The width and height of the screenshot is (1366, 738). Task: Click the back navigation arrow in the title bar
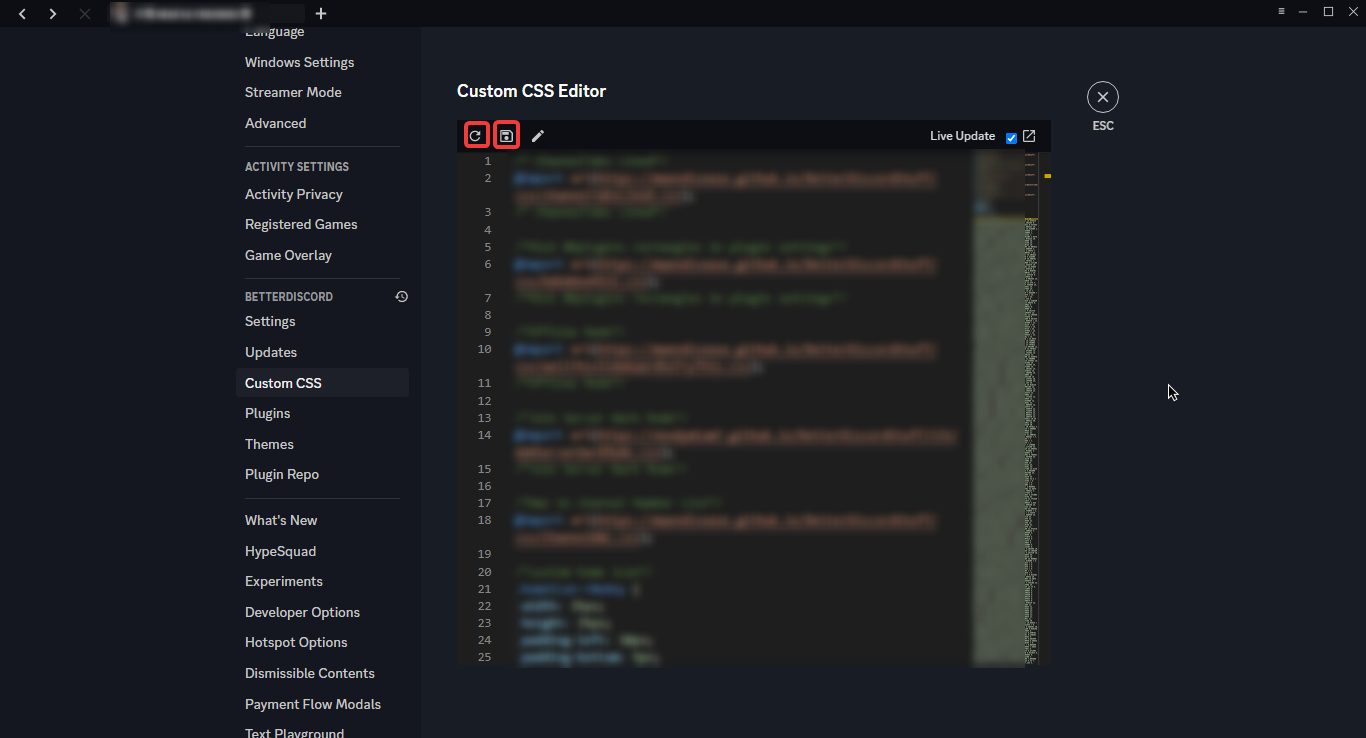coord(22,13)
